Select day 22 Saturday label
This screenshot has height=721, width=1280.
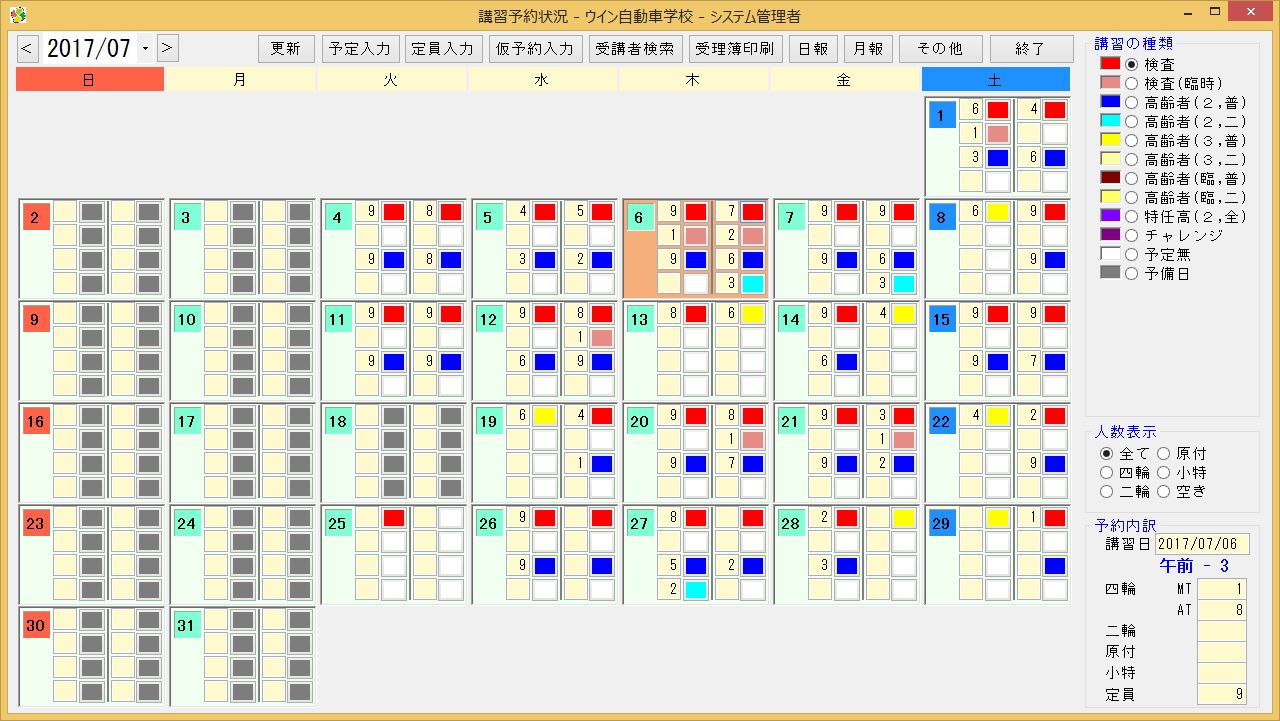pos(941,421)
